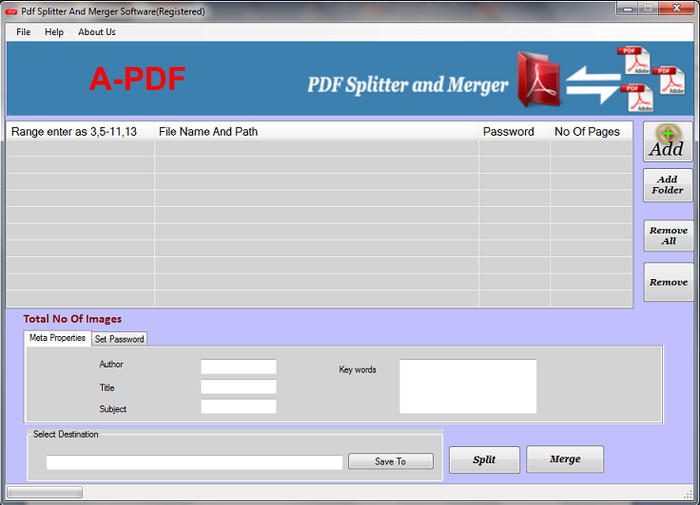Open the File menu

click(x=23, y=32)
